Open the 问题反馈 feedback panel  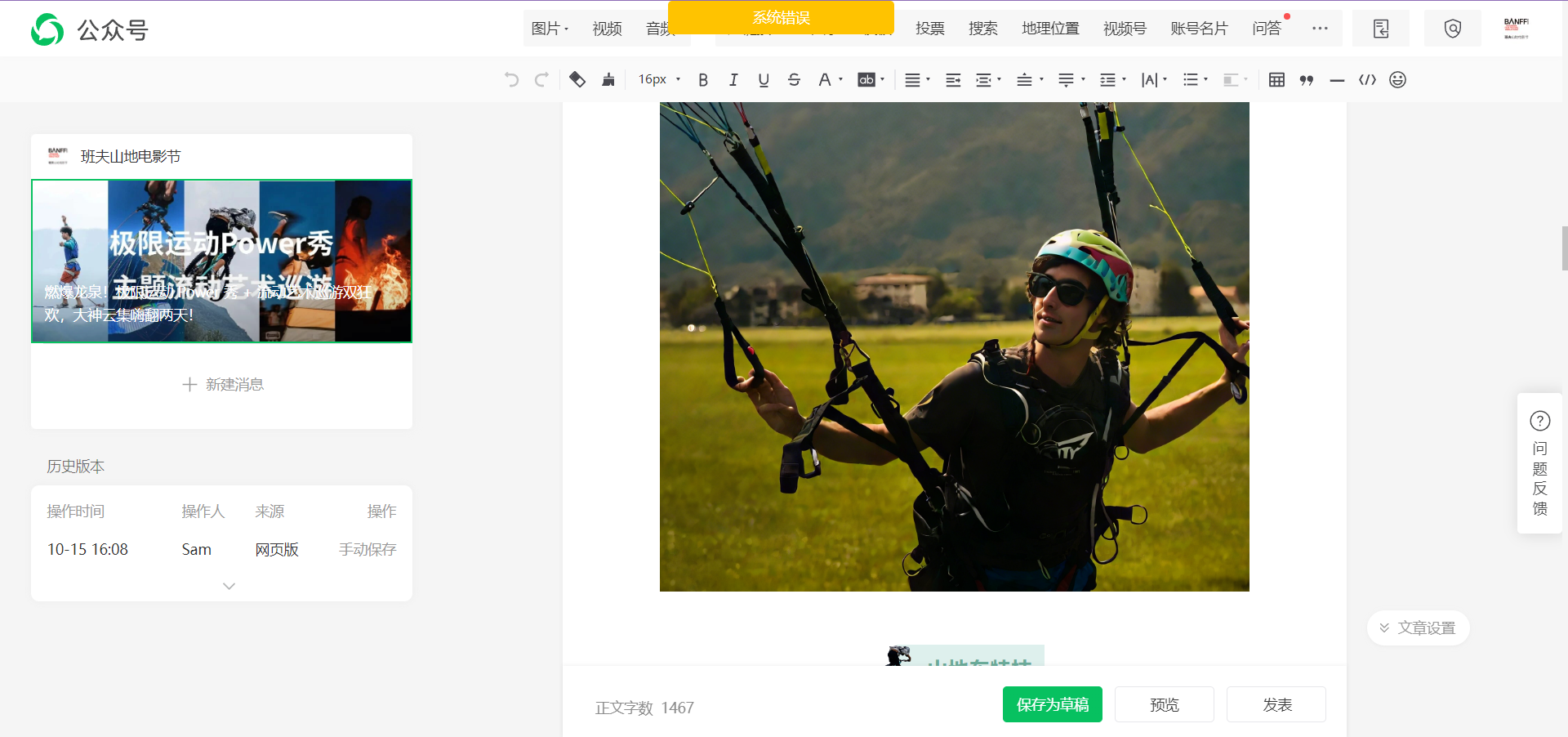[x=1539, y=463]
